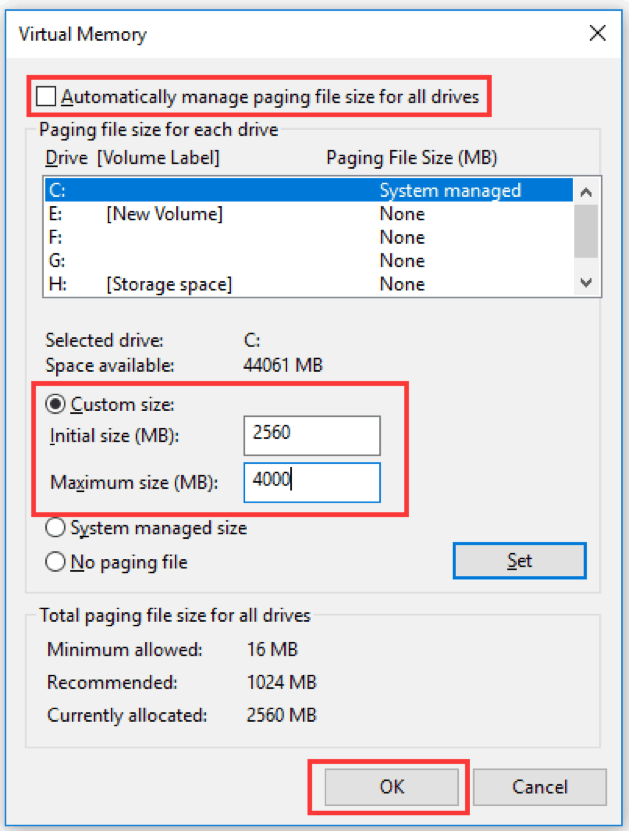
Task: Click inside the Maximum size field
Action: coord(311,483)
